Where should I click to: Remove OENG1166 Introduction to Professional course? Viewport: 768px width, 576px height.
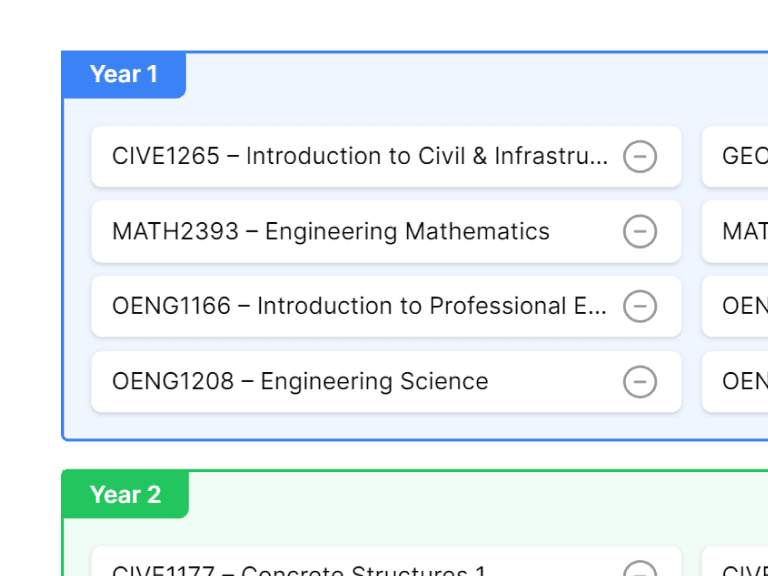640,306
